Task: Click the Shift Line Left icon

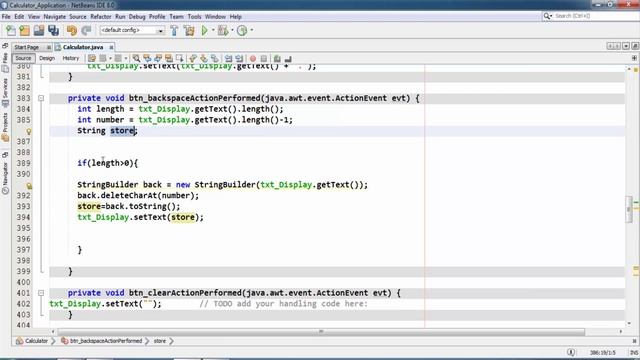Action: [x=229, y=59]
